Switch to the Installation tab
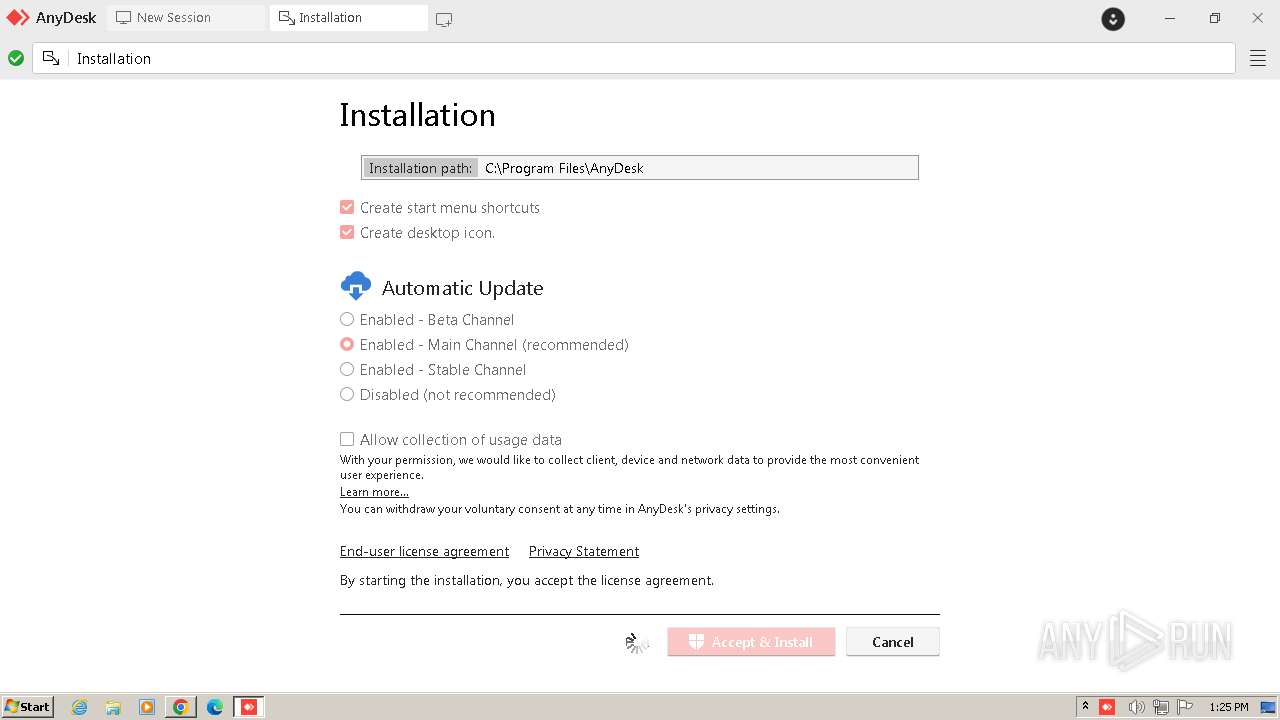Viewport: 1280px width, 720px height. click(x=349, y=18)
